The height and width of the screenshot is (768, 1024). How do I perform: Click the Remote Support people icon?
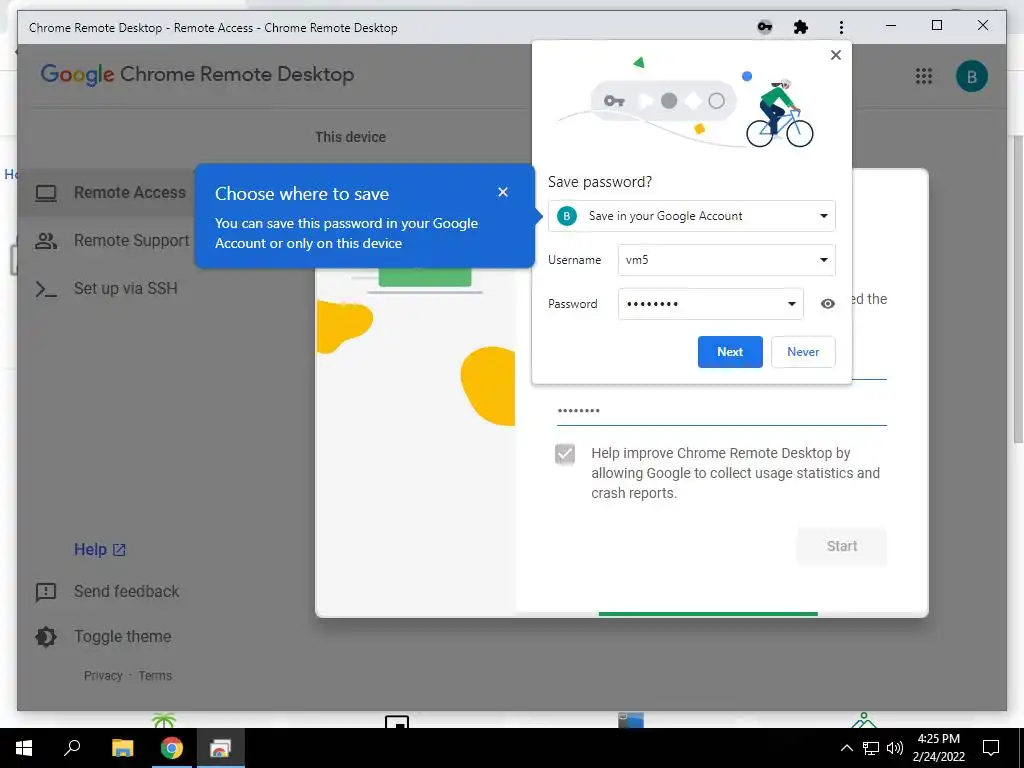(46, 240)
